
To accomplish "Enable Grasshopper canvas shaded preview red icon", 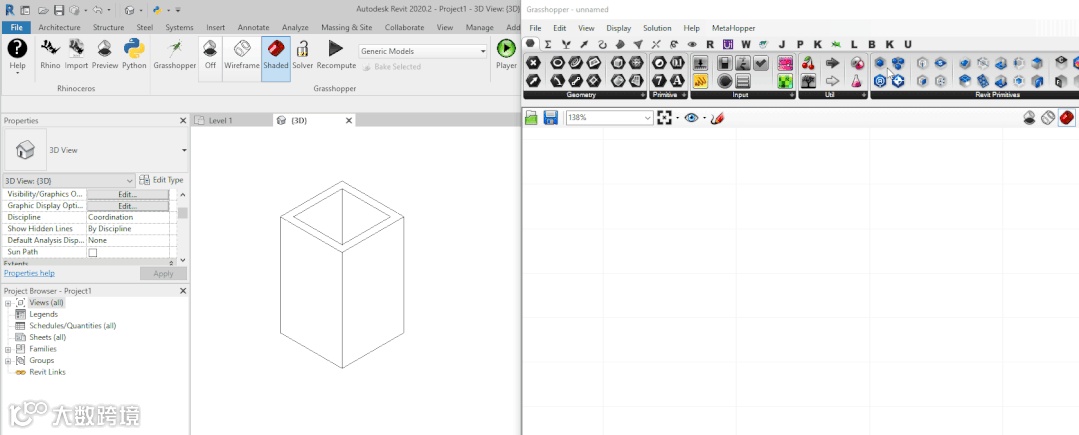I will point(1067,118).
